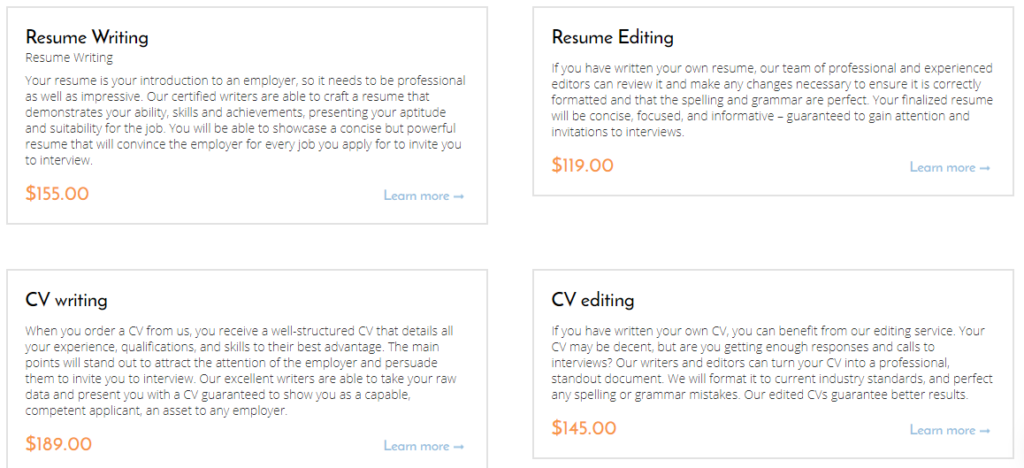Click the Resume Writing description paragraph
Image resolution: width=1024 pixels, height=468 pixels.
point(246,120)
